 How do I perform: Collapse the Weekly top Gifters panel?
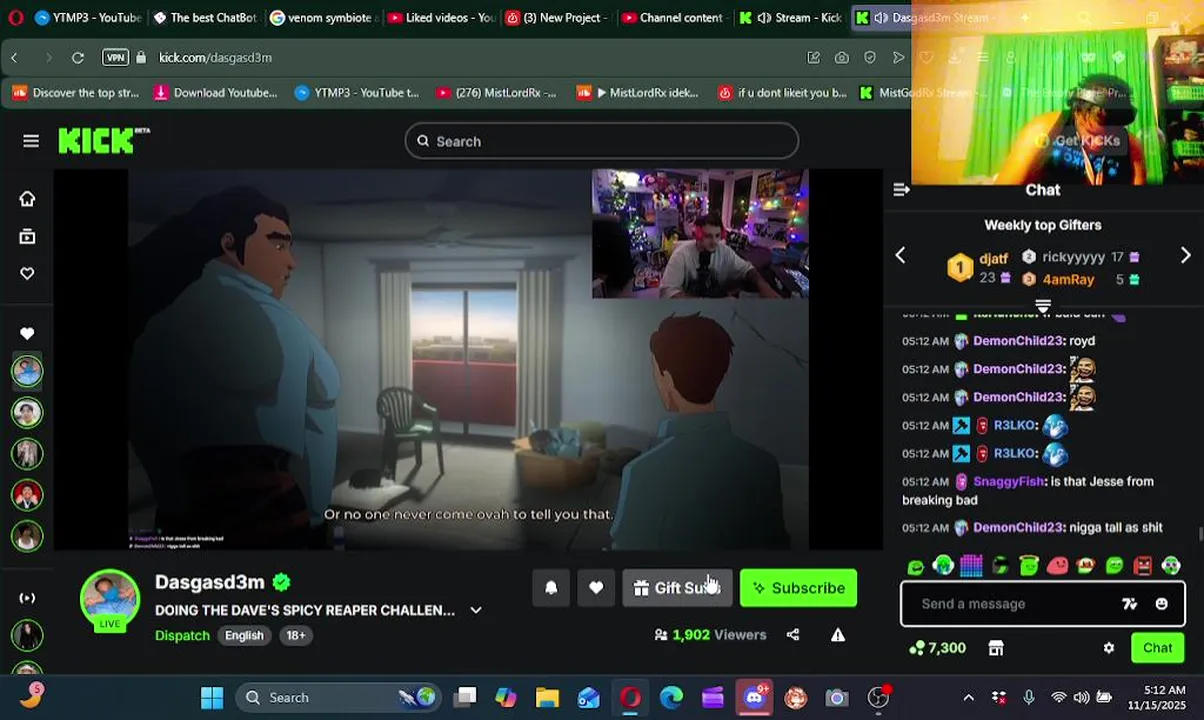pos(1043,305)
